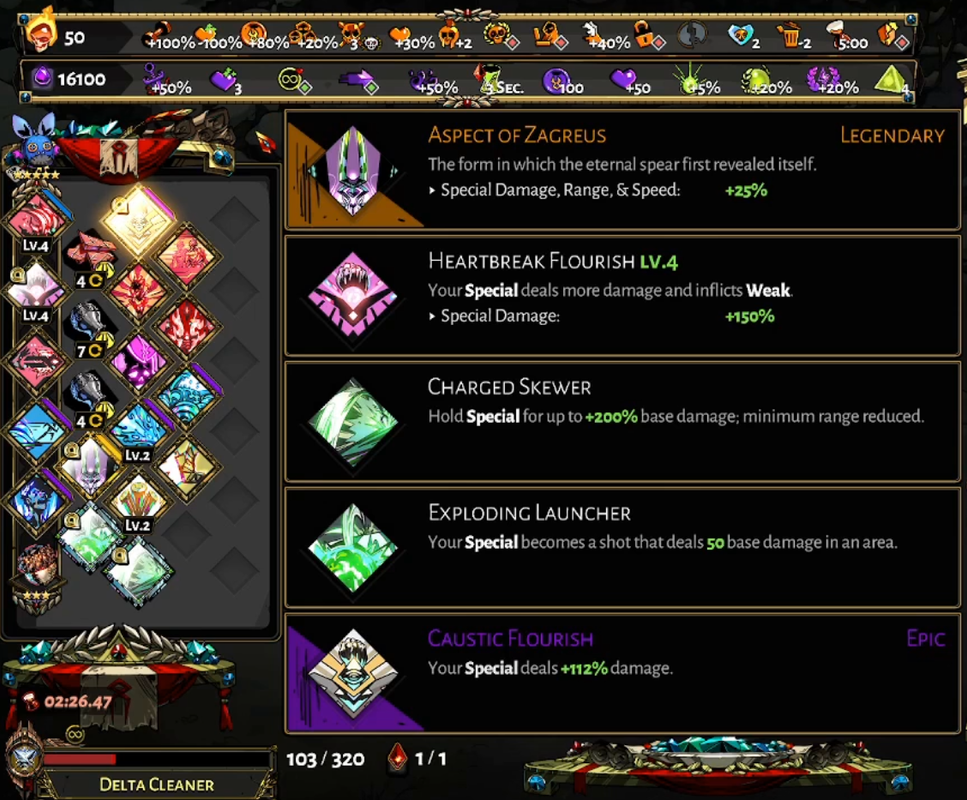The width and height of the screenshot is (967, 800).
Task: Click the blue rabbit companion plush icon
Action: 36,141
